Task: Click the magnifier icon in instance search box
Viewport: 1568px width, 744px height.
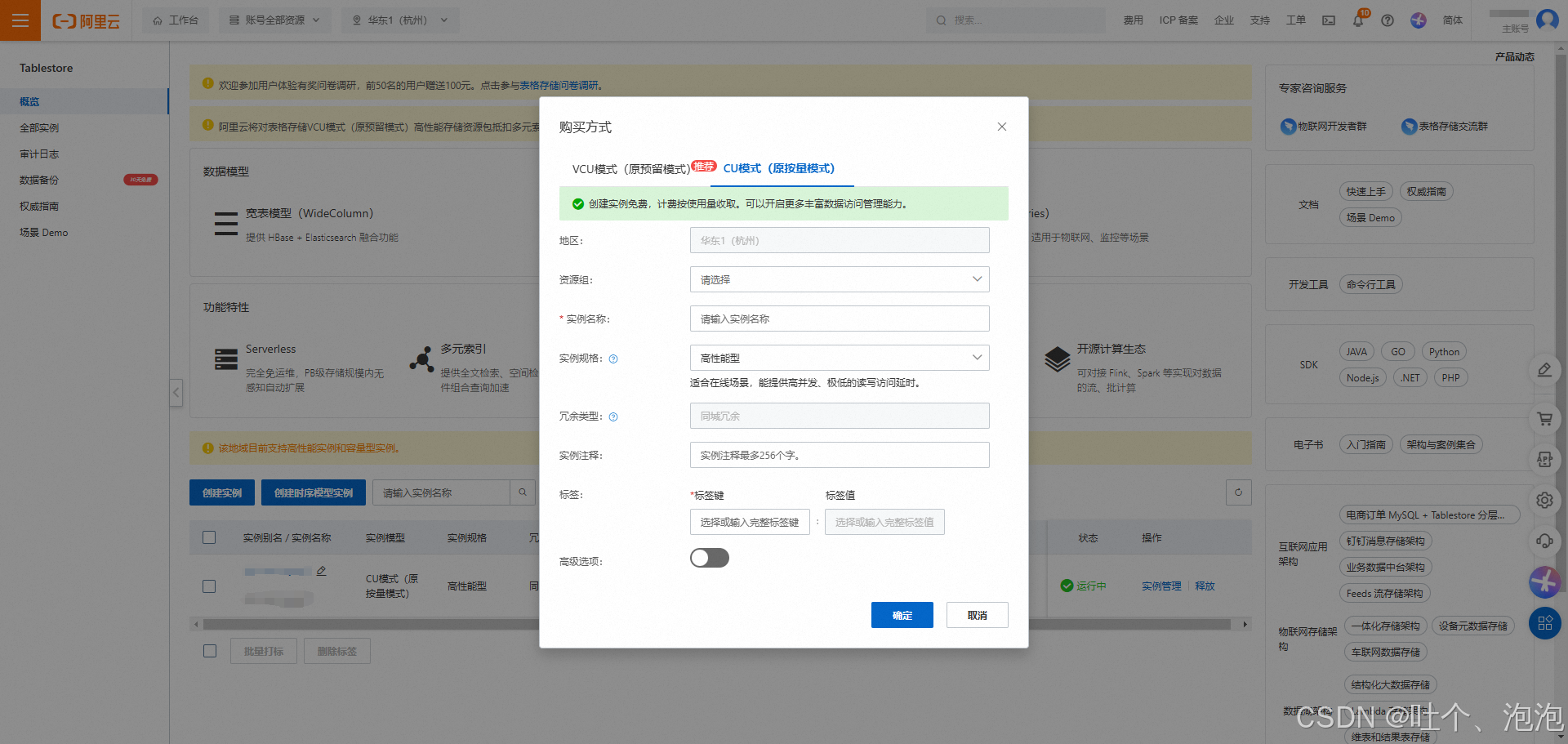Action: [523, 492]
